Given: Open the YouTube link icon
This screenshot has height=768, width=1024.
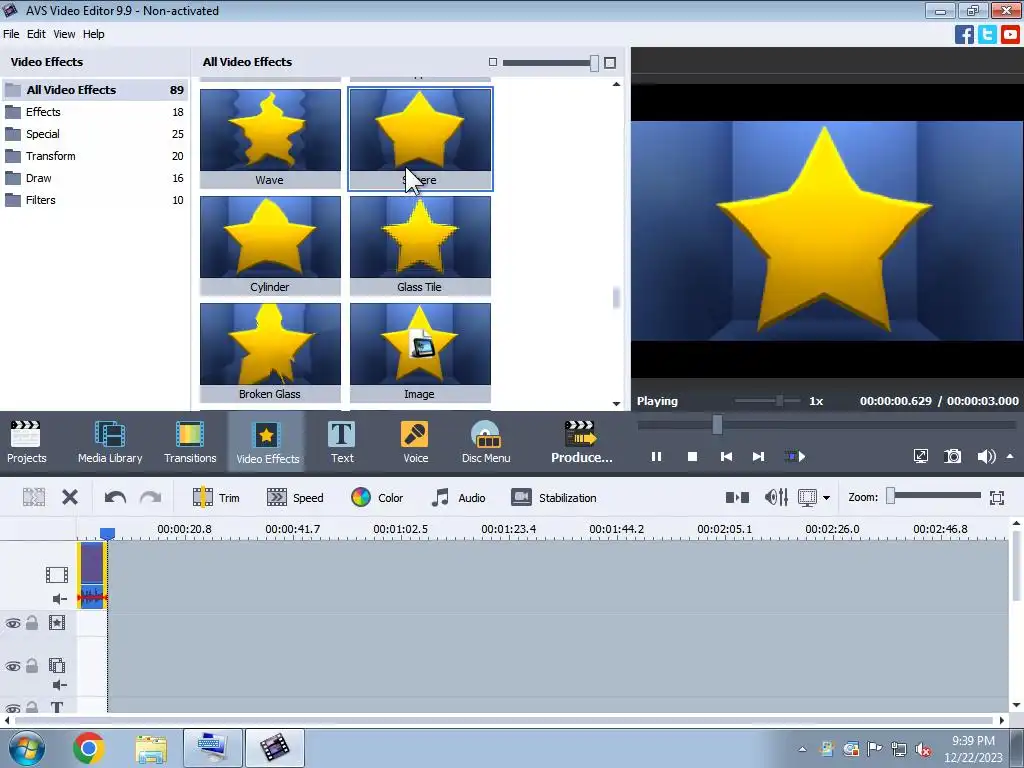Looking at the screenshot, I should (x=1010, y=34).
